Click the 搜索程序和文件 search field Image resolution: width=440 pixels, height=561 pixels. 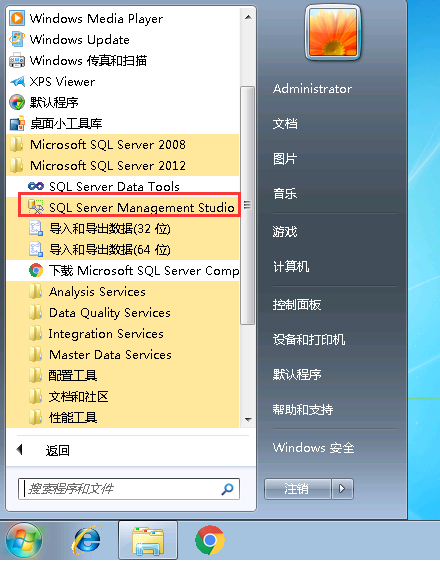click(129, 489)
